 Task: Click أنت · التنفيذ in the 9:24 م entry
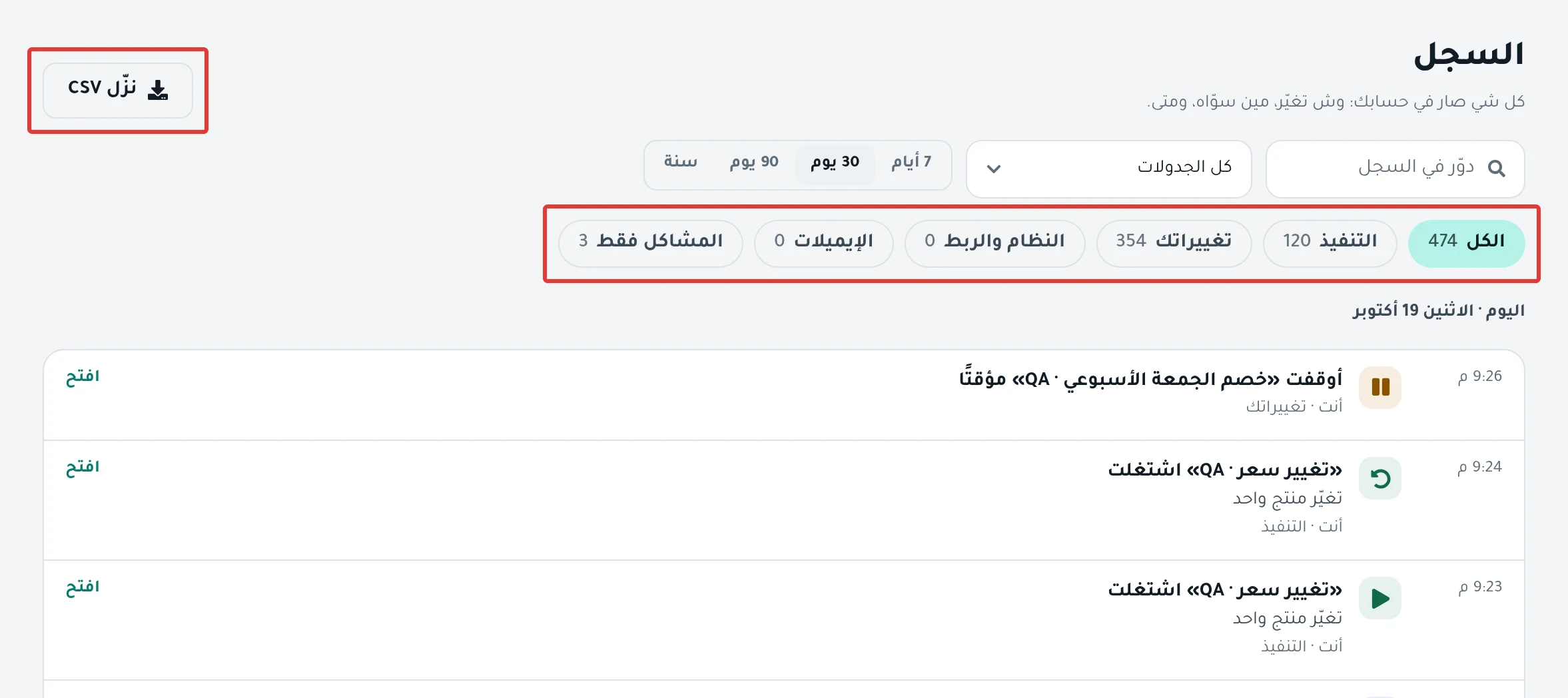[1302, 526]
